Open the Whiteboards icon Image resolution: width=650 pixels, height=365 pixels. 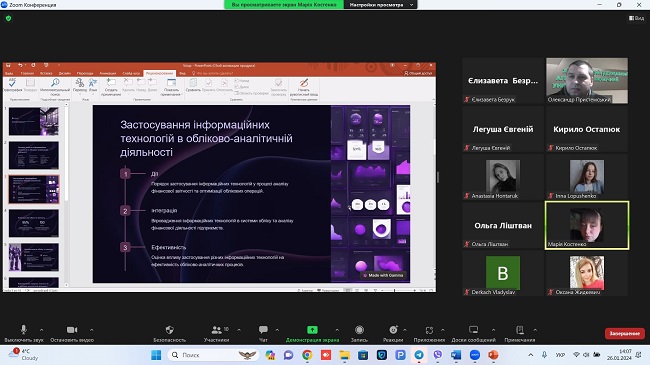pos(473,330)
